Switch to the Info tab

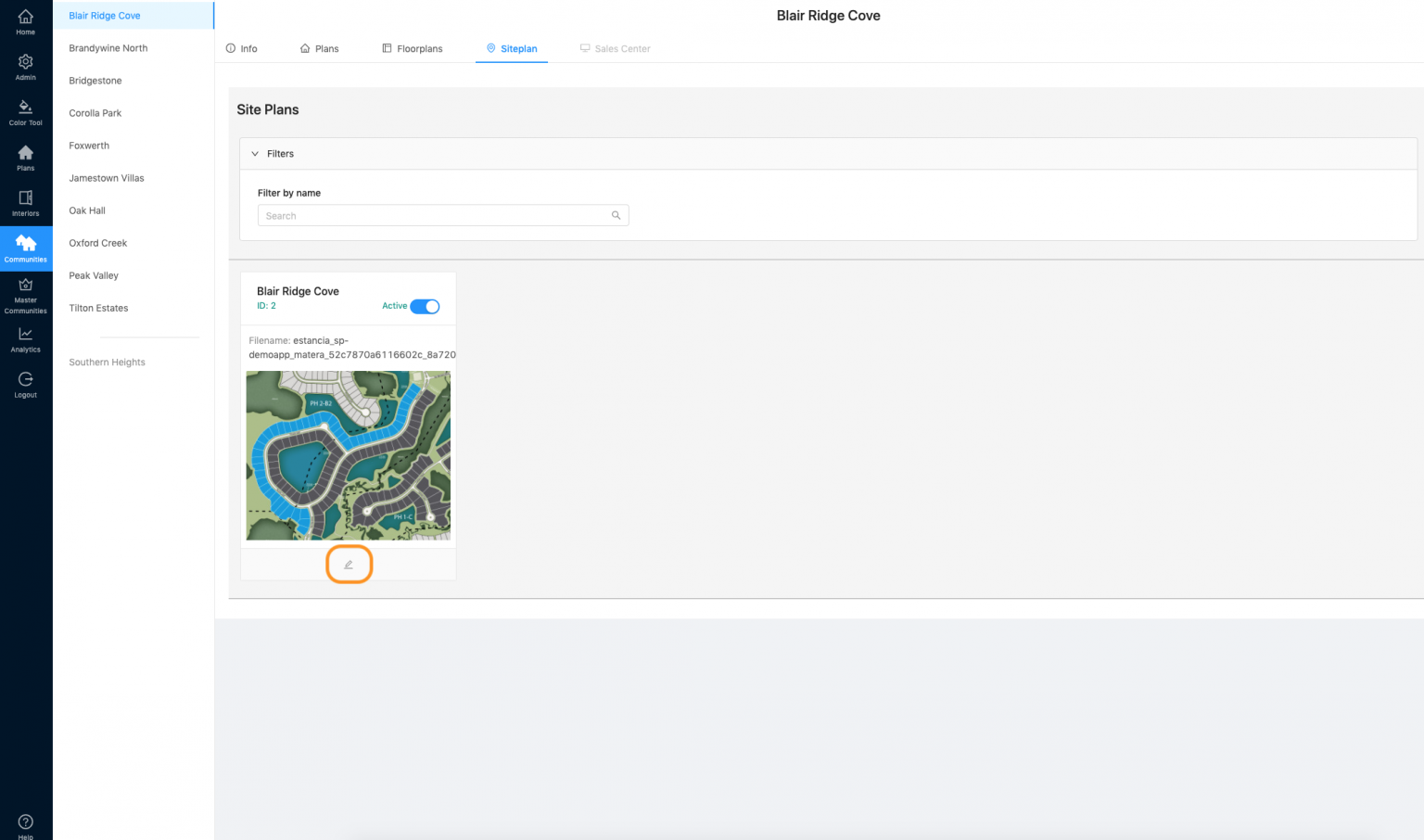(x=242, y=48)
